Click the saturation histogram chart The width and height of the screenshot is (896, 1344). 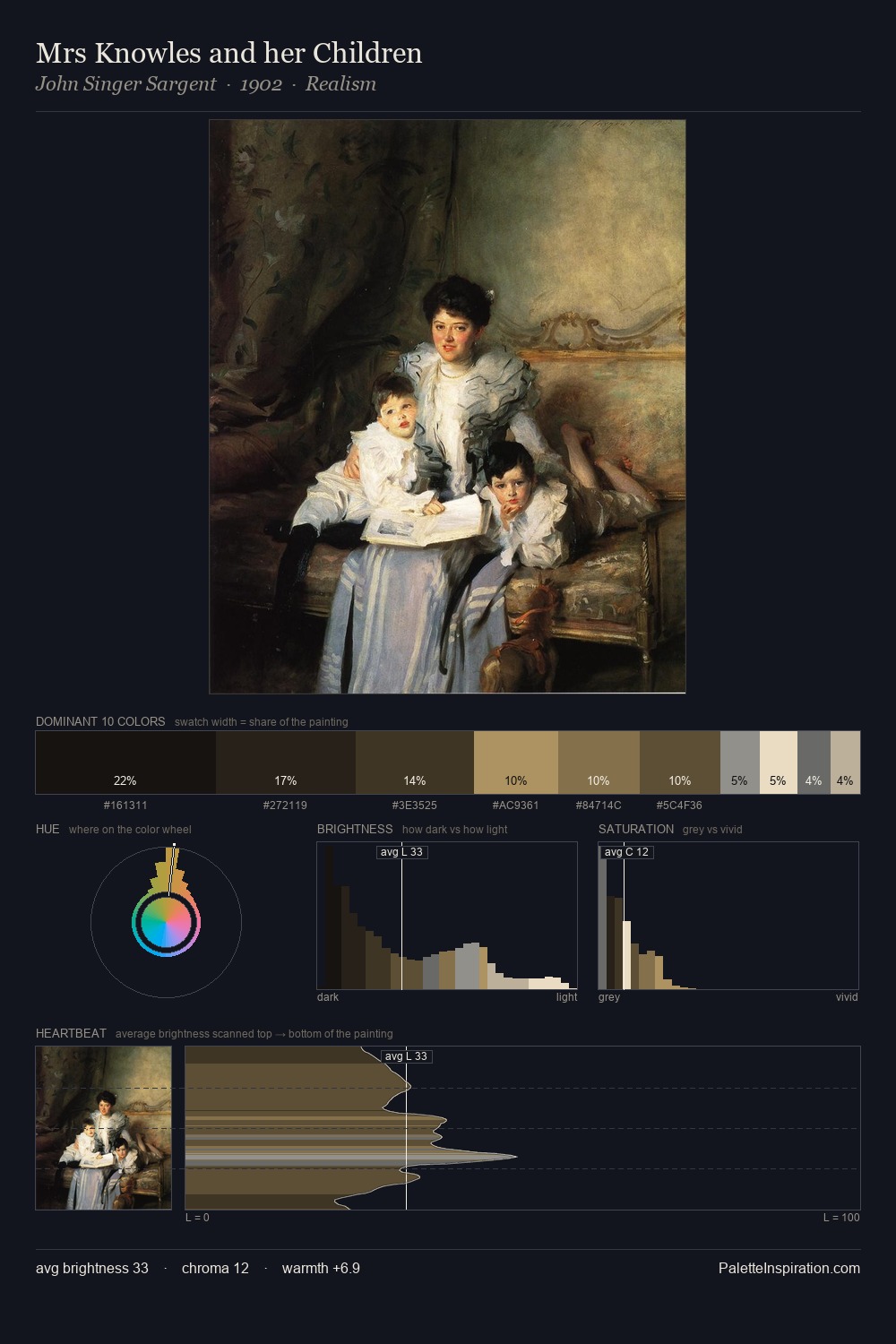pos(728,916)
